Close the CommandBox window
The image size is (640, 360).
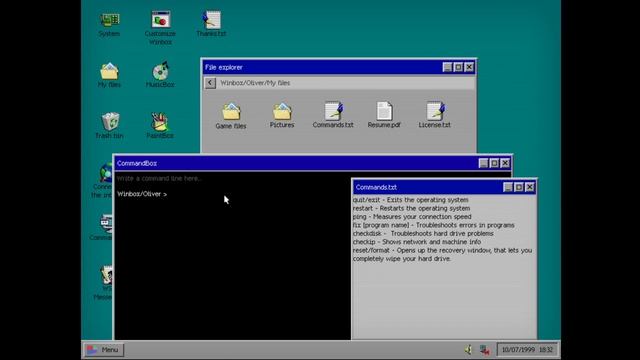[x=505, y=163]
